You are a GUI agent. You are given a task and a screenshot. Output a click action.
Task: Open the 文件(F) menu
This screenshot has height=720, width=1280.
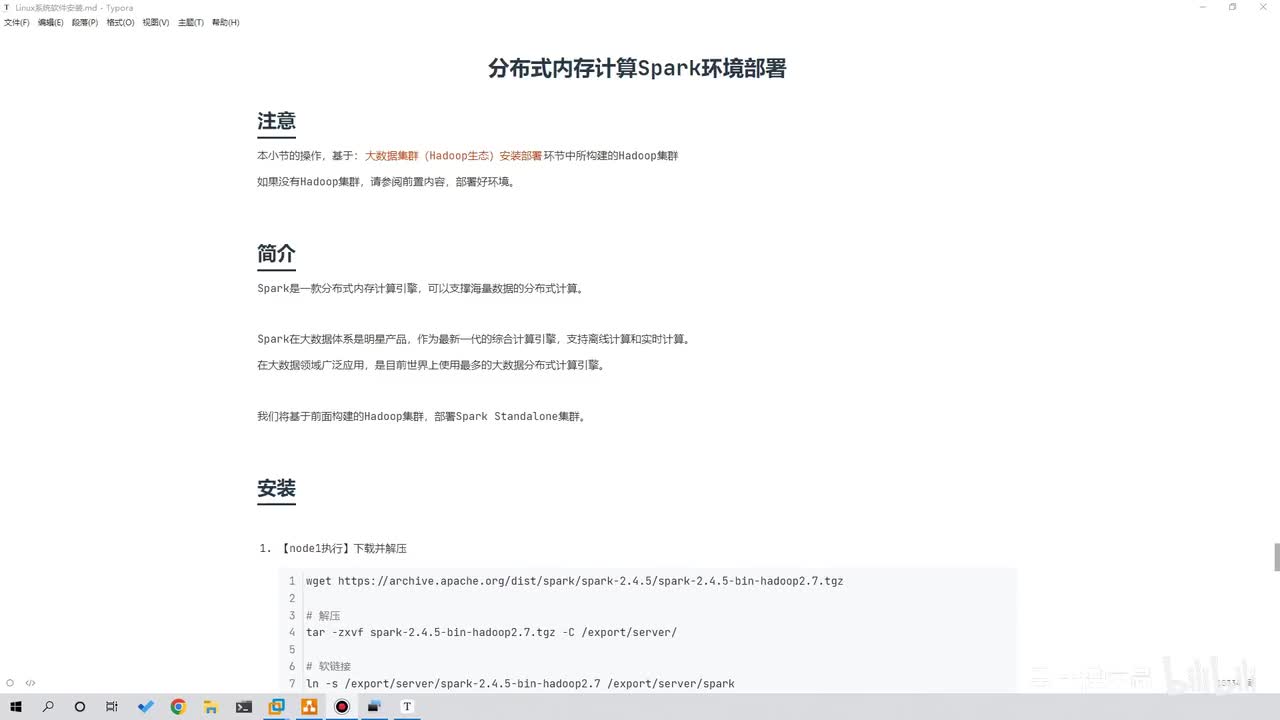coord(17,22)
